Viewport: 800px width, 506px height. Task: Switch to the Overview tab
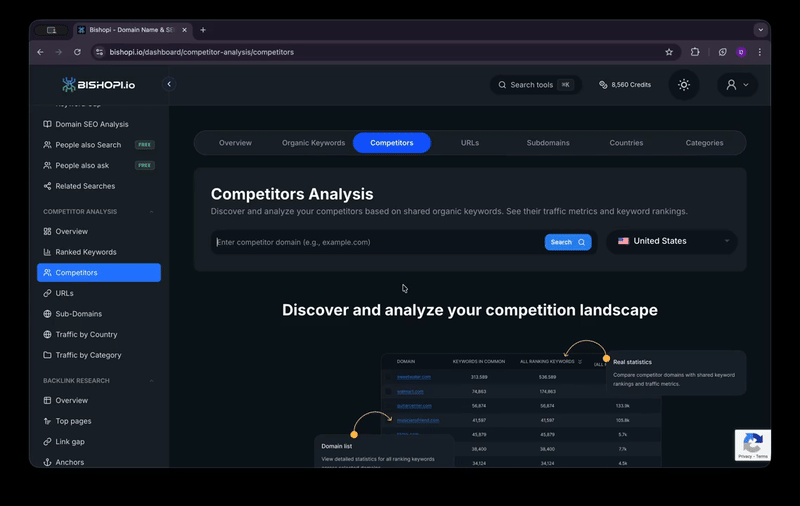click(x=235, y=143)
